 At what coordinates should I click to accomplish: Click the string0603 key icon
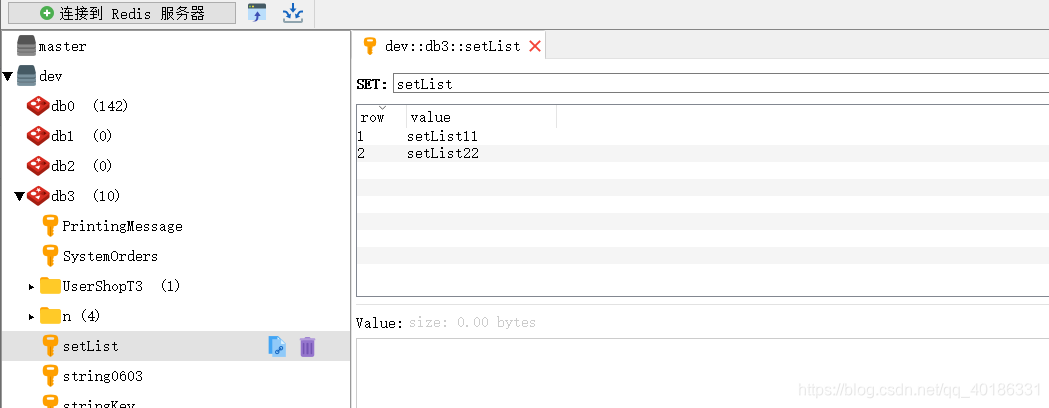[50, 376]
